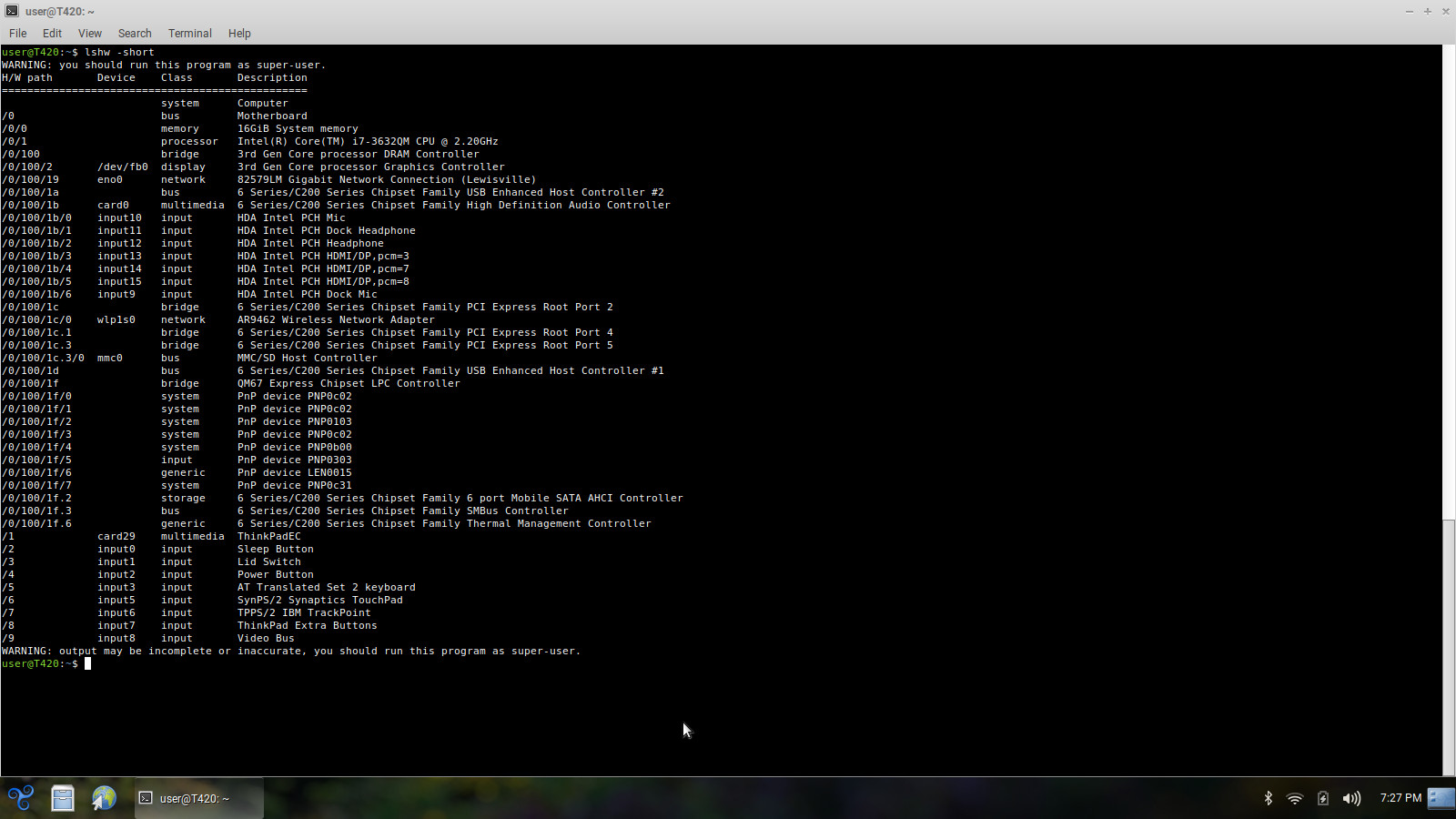Viewport: 1456px width, 819px height.
Task: Click 'Power Button' description
Action: point(275,575)
